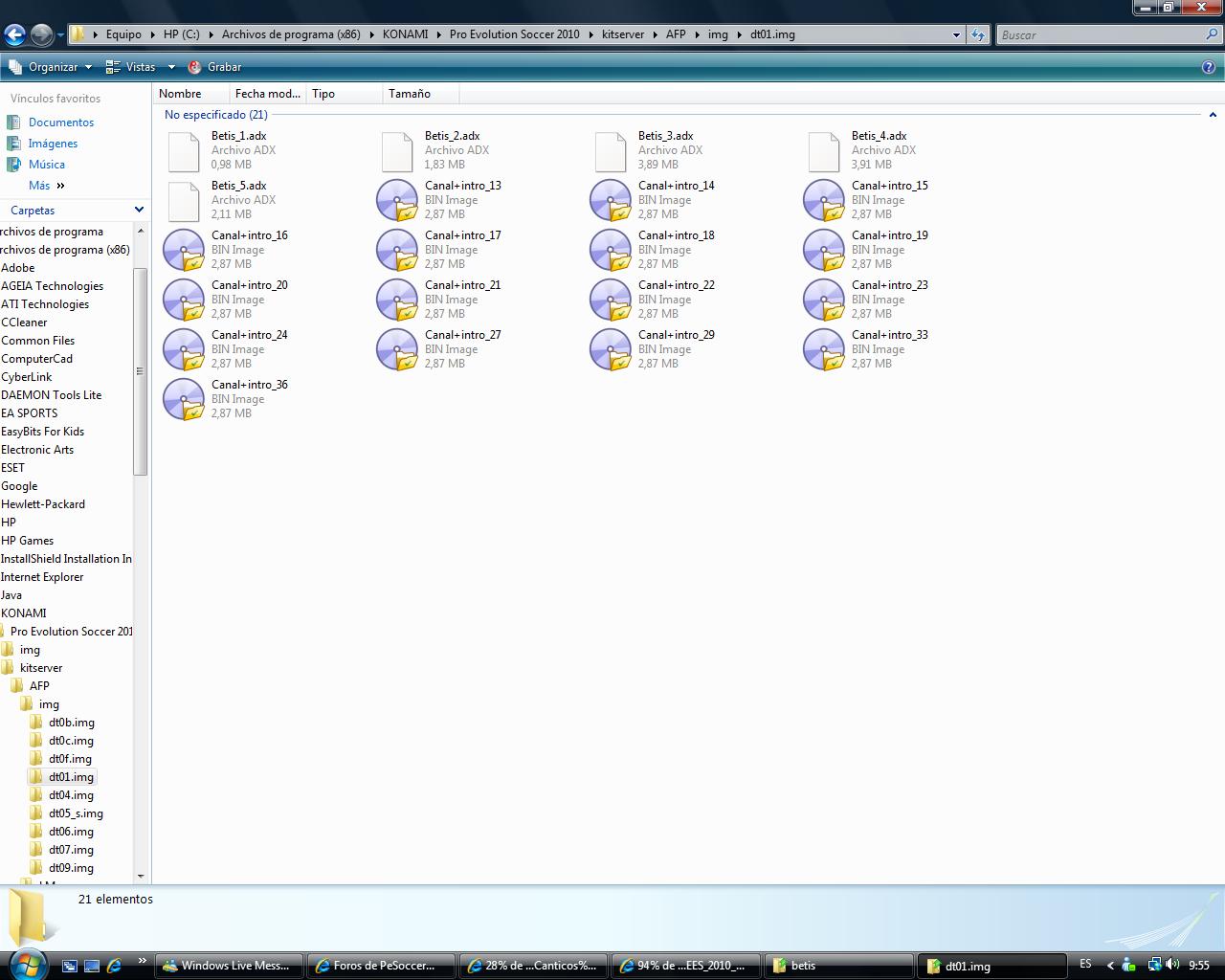Select the Canal+intro_20 disc icon

[183, 300]
